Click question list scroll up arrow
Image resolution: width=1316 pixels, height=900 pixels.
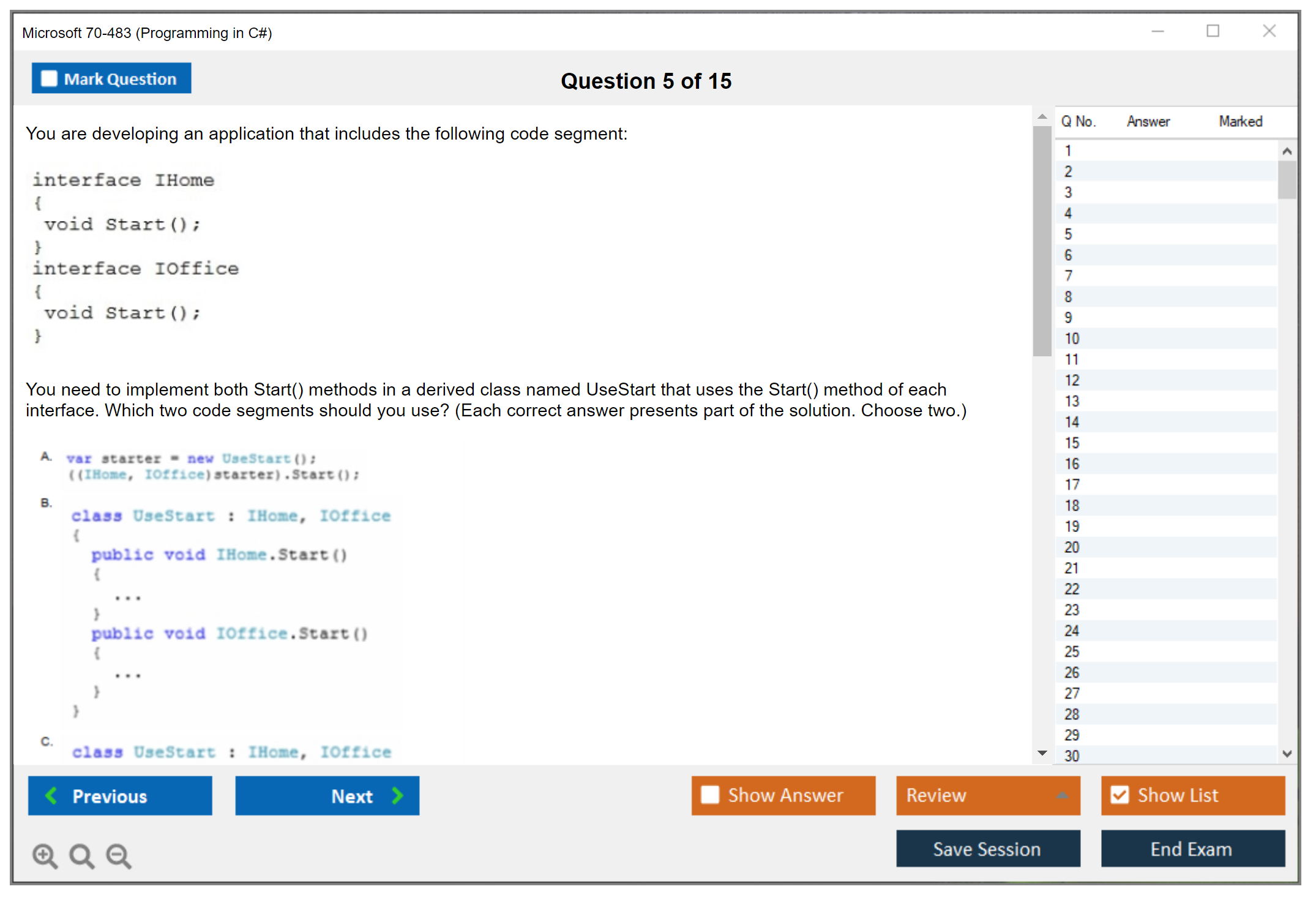click(1287, 151)
